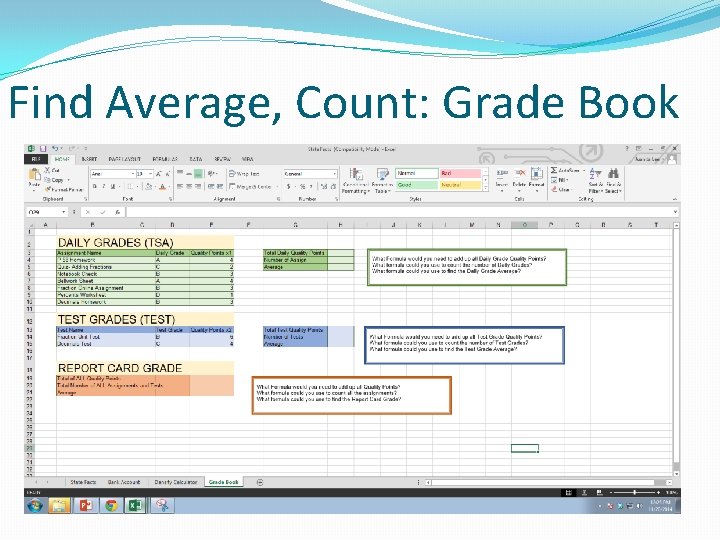Toggle Italic formatting
The width and height of the screenshot is (720, 540).
tap(104, 186)
